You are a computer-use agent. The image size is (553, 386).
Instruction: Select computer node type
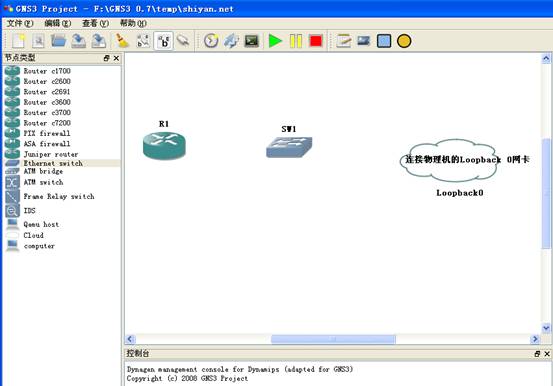coord(62,246)
